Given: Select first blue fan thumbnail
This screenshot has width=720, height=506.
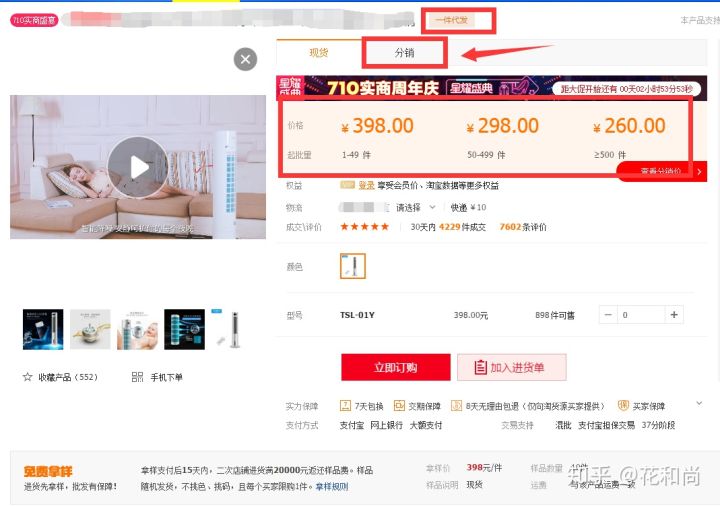Looking at the screenshot, I should [x=43, y=330].
